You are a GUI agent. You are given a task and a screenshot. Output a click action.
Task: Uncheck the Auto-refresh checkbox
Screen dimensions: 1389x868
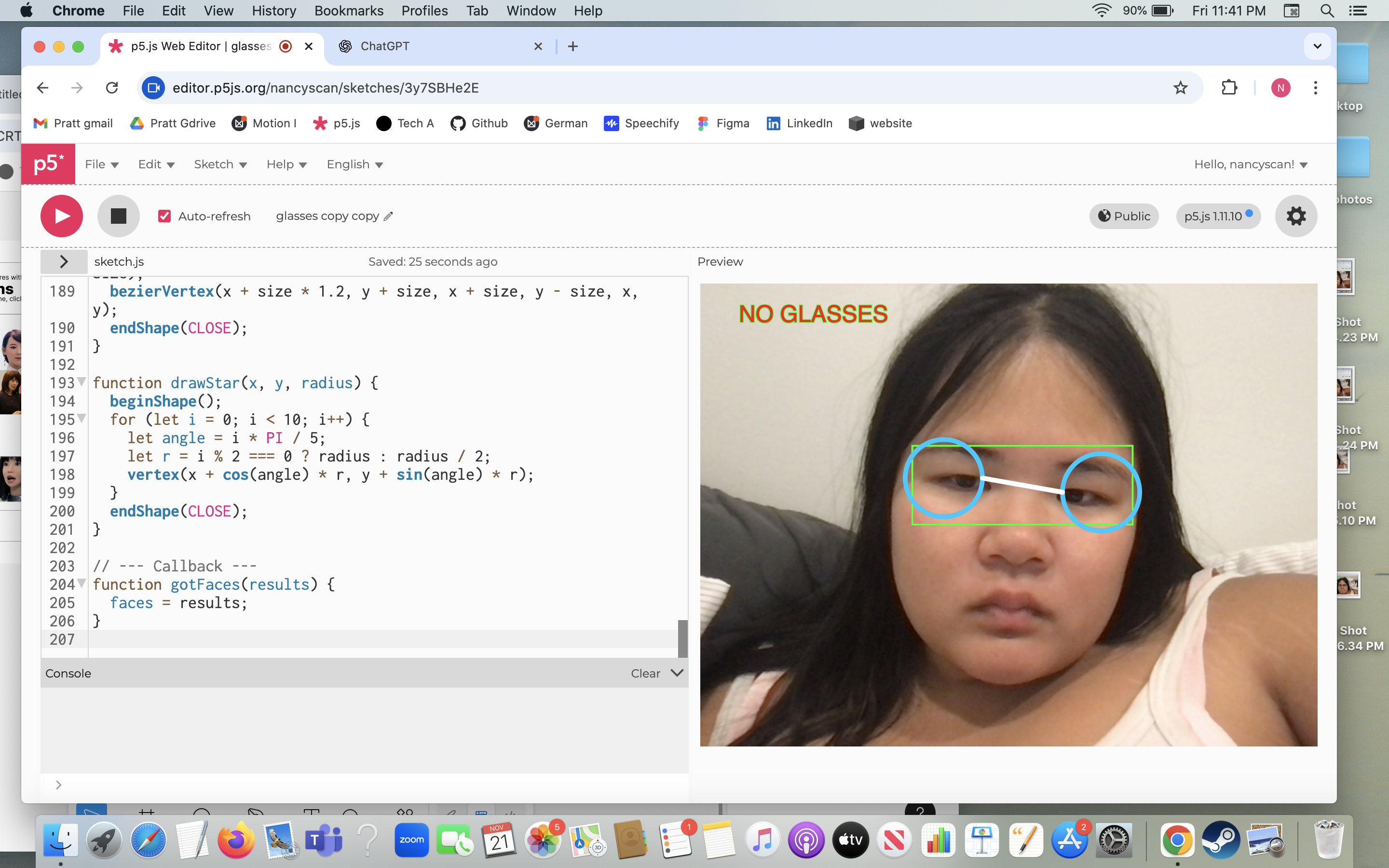click(165, 217)
